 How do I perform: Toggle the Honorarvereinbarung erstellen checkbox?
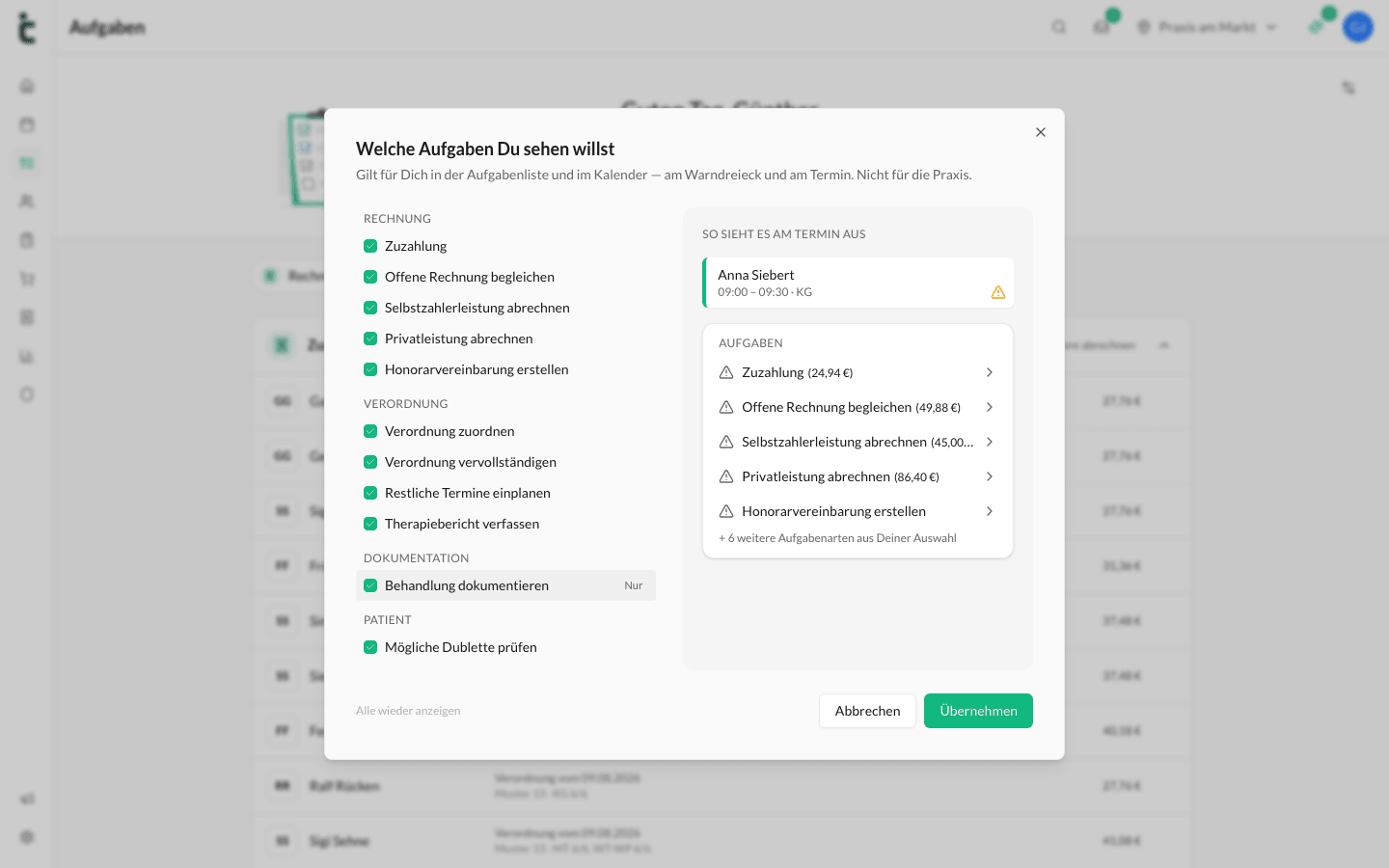tap(370, 369)
